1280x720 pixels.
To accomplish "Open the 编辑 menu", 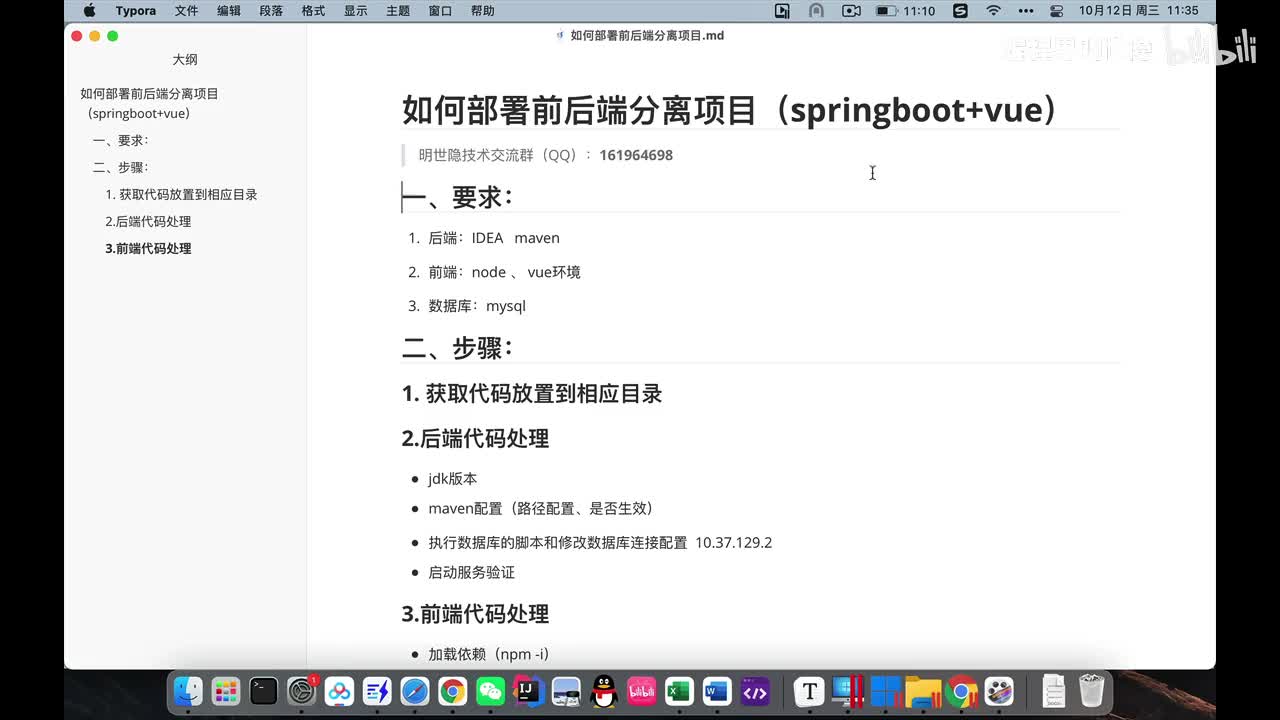I will tap(229, 11).
